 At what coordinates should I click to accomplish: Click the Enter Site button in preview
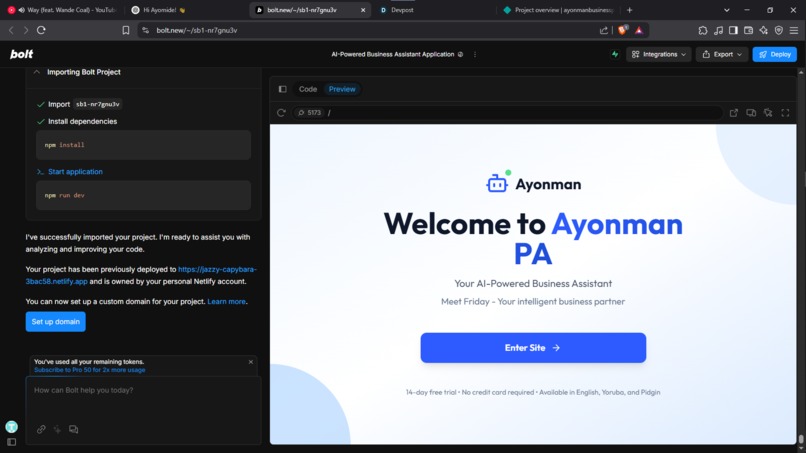tap(533, 348)
